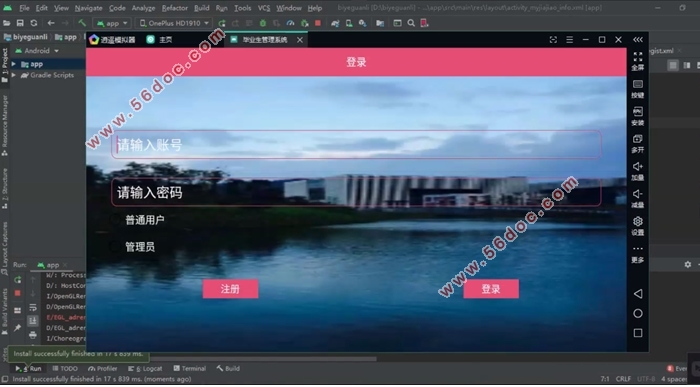Open the Resource Manager side tab

click(4, 125)
